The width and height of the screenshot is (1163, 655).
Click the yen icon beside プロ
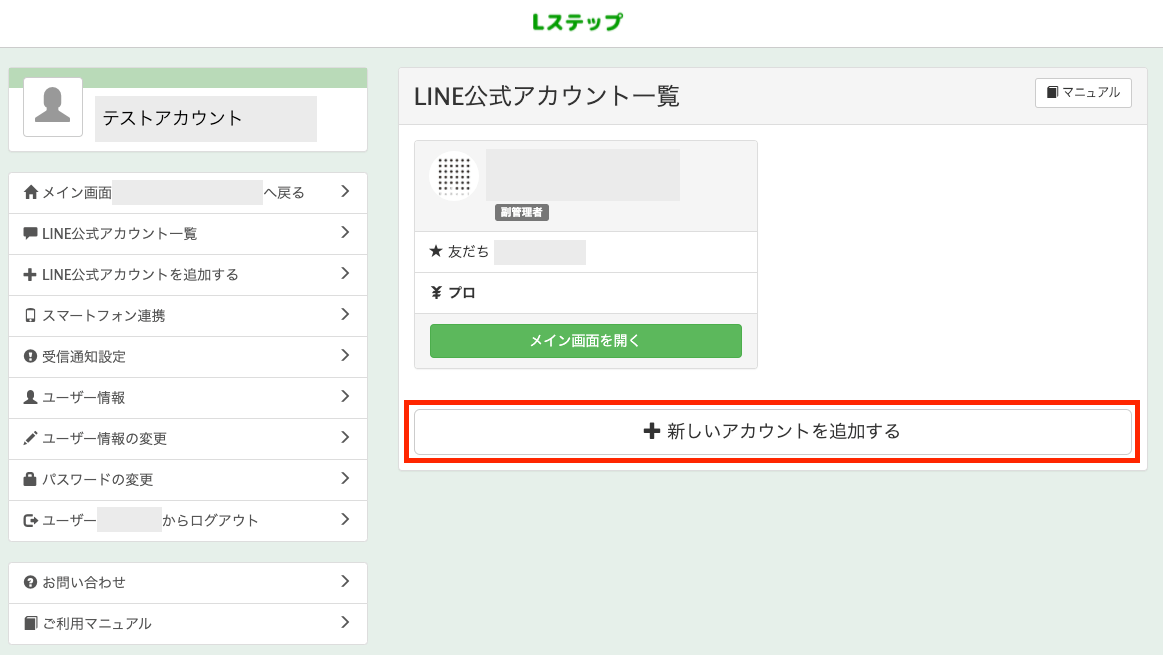coord(436,293)
